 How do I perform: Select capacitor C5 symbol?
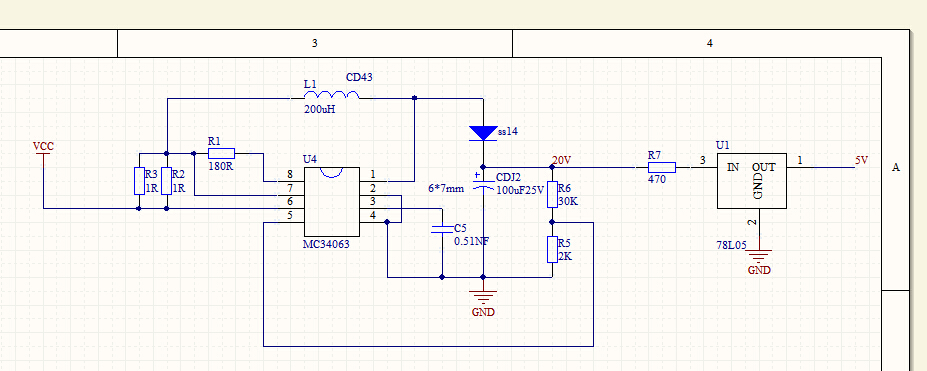[442, 229]
